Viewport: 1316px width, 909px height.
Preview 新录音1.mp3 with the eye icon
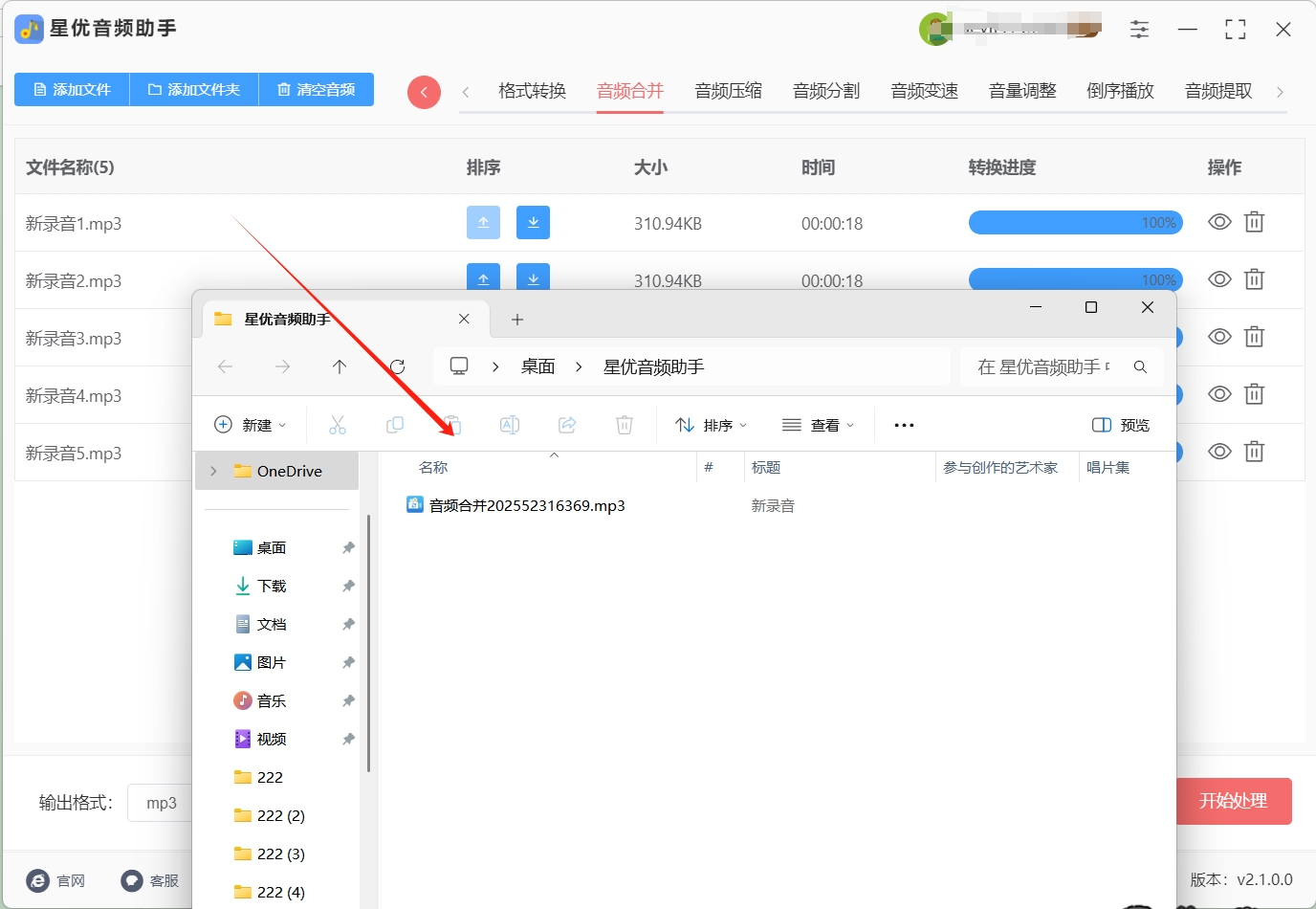(1219, 222)
